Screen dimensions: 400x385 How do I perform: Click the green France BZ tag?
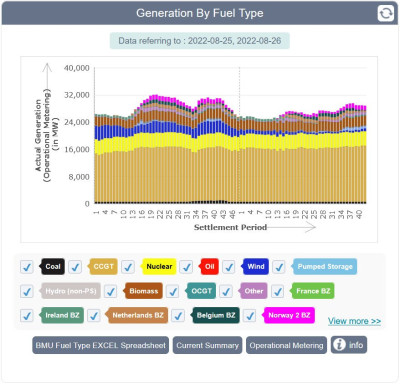[312, 291]
